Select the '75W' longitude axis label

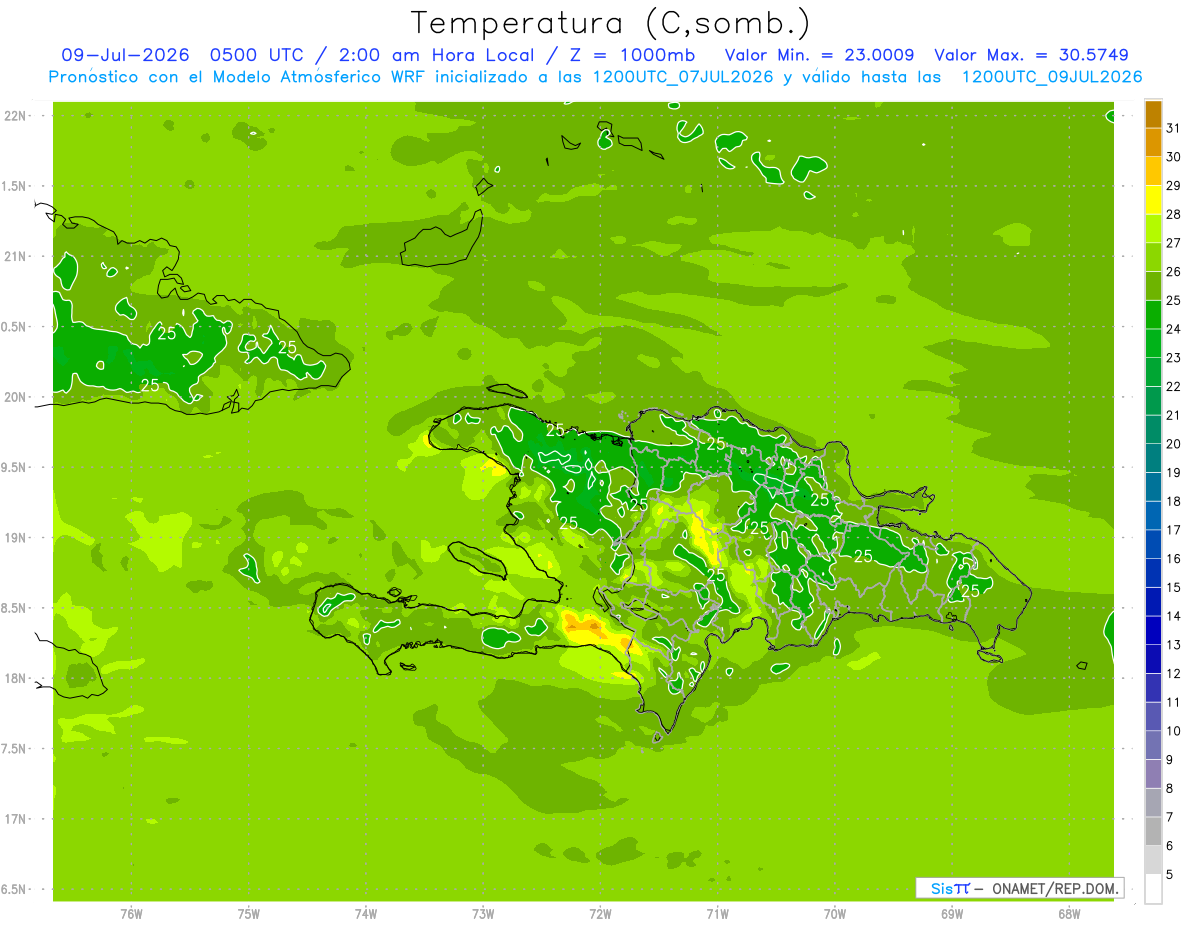(x=249, y=913)
